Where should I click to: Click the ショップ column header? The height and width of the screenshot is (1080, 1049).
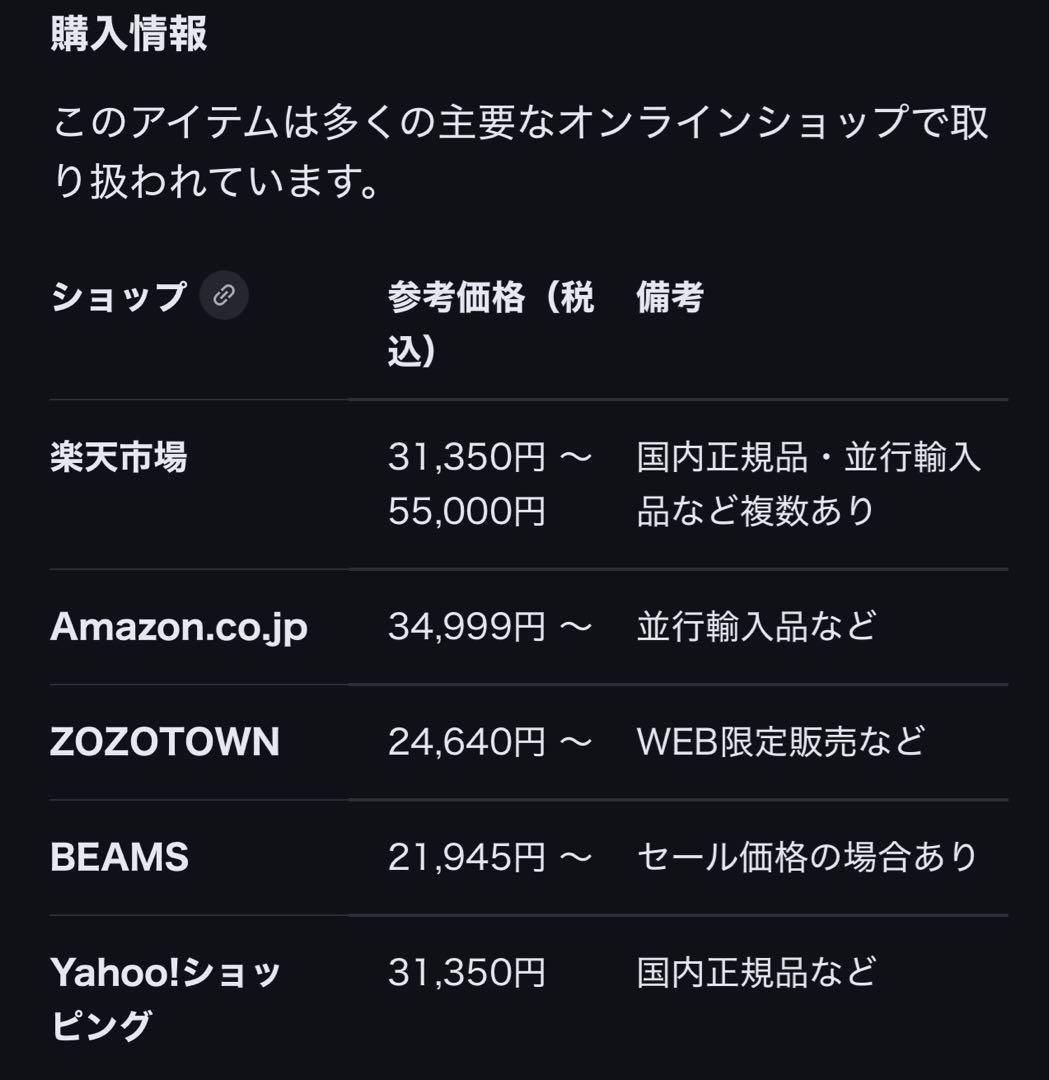[x=118, y=296]
